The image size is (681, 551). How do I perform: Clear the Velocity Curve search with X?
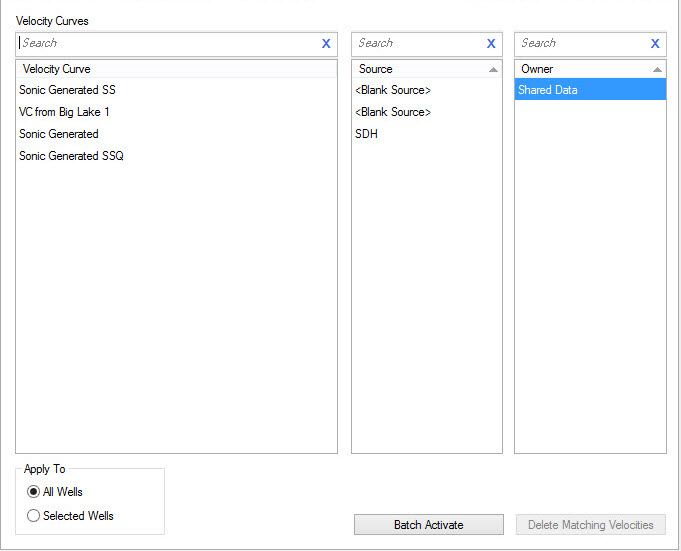pyautogui.click(x=326, y=44)
